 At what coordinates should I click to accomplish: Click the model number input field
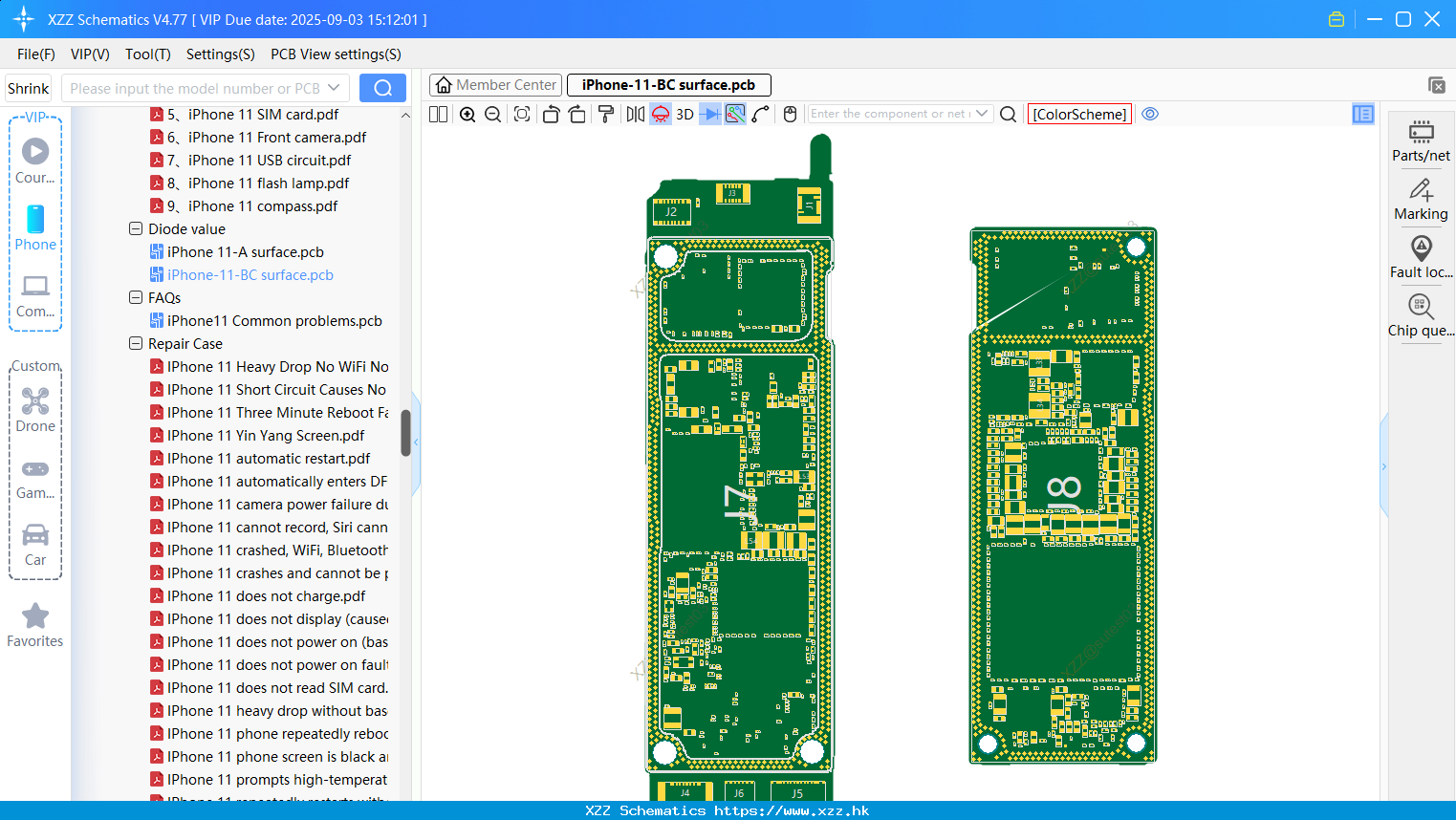click(x=194, y=88)
